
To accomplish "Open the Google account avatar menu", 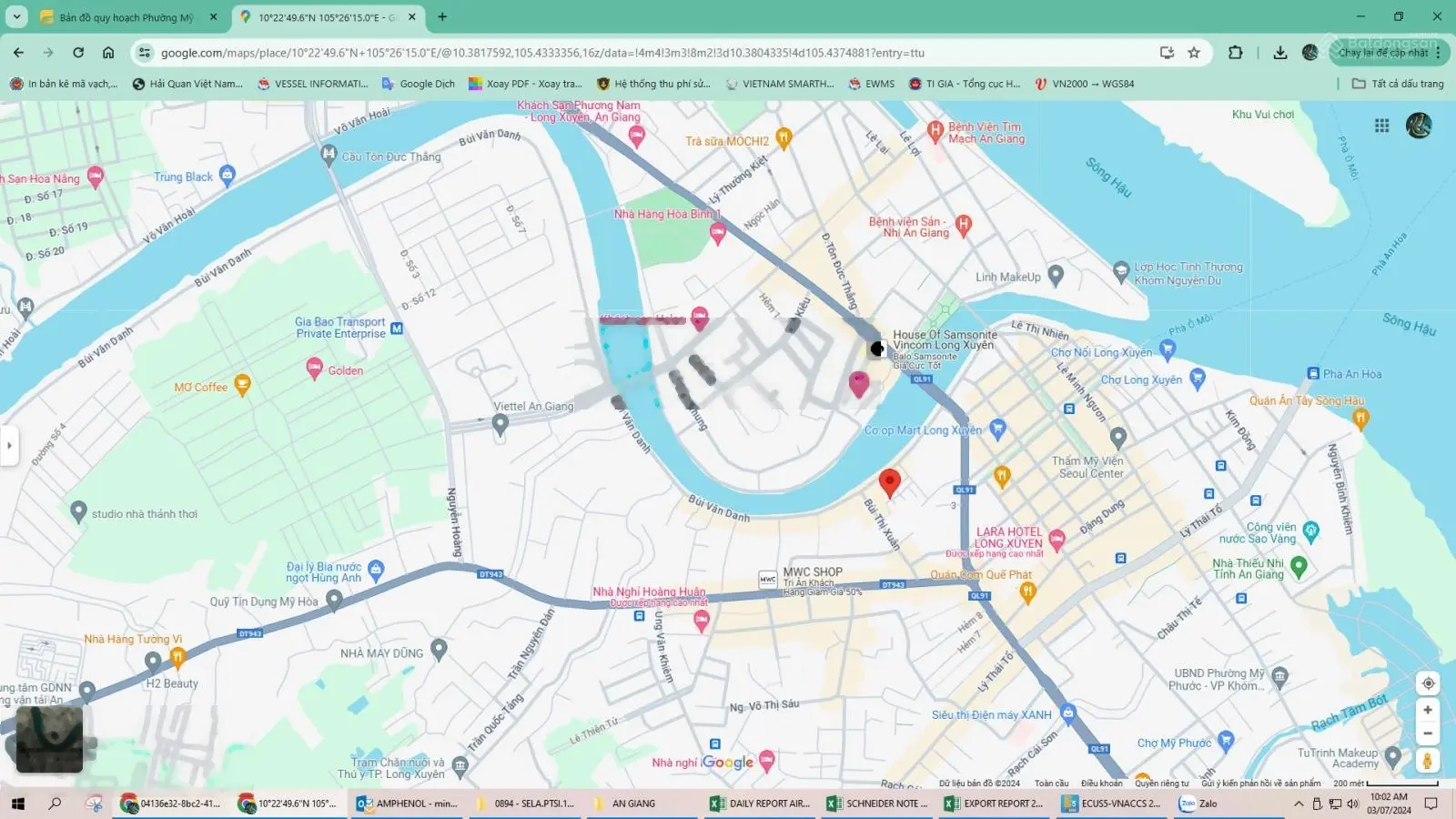I will [1419, 126].
